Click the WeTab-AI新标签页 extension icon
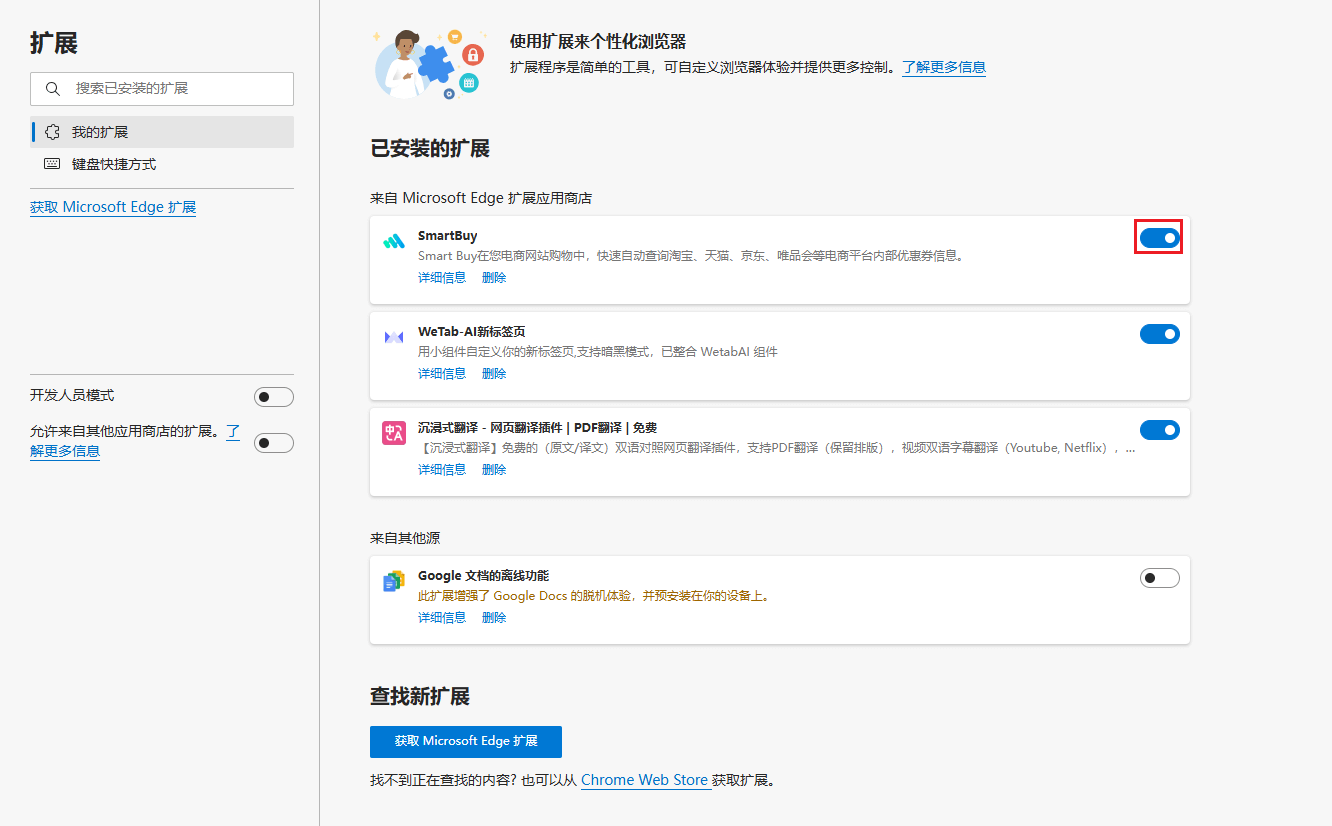This screenshot has width=1332, height=826. (x=395, y=334)
